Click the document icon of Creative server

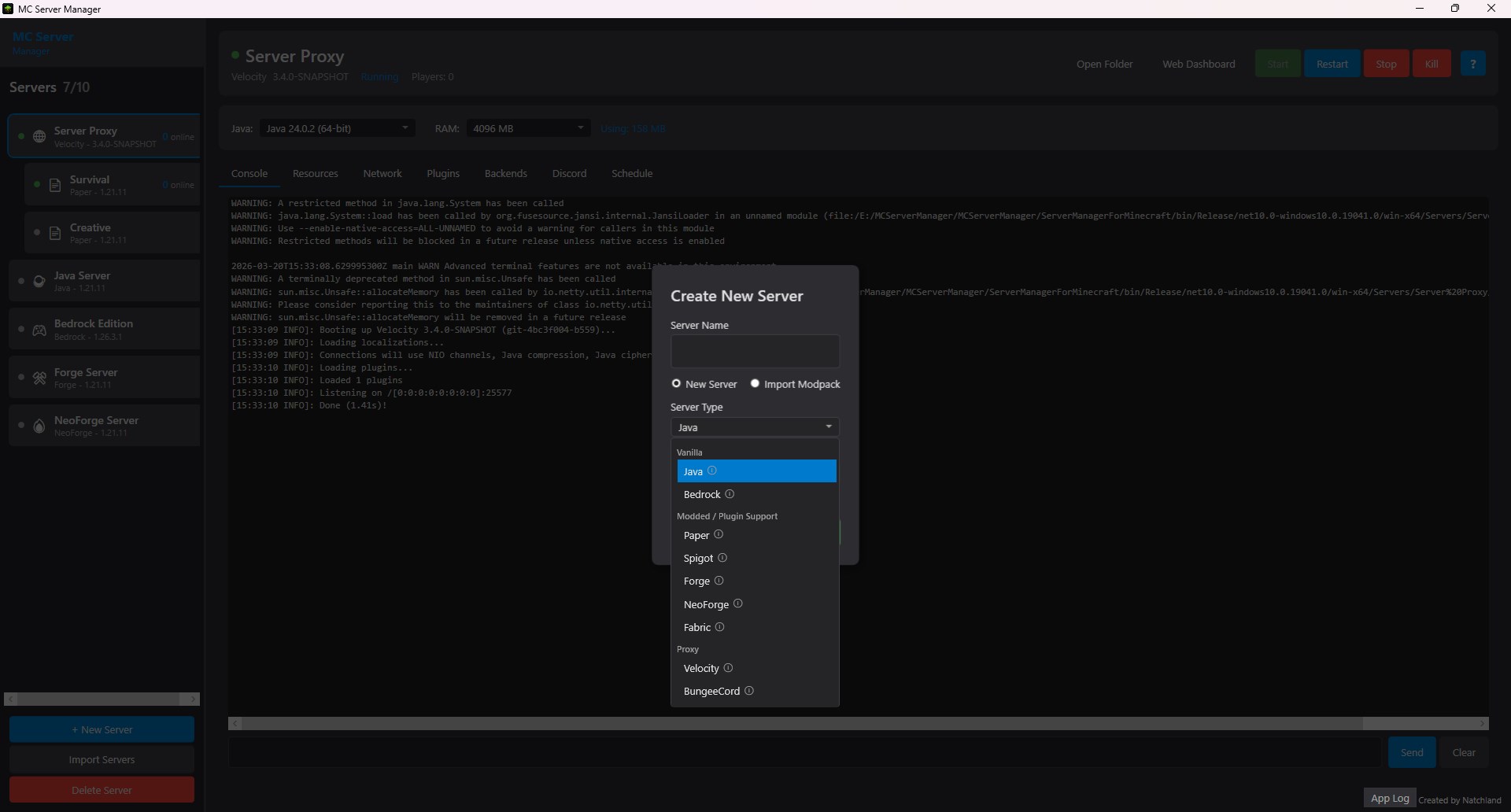coord(55,234)
